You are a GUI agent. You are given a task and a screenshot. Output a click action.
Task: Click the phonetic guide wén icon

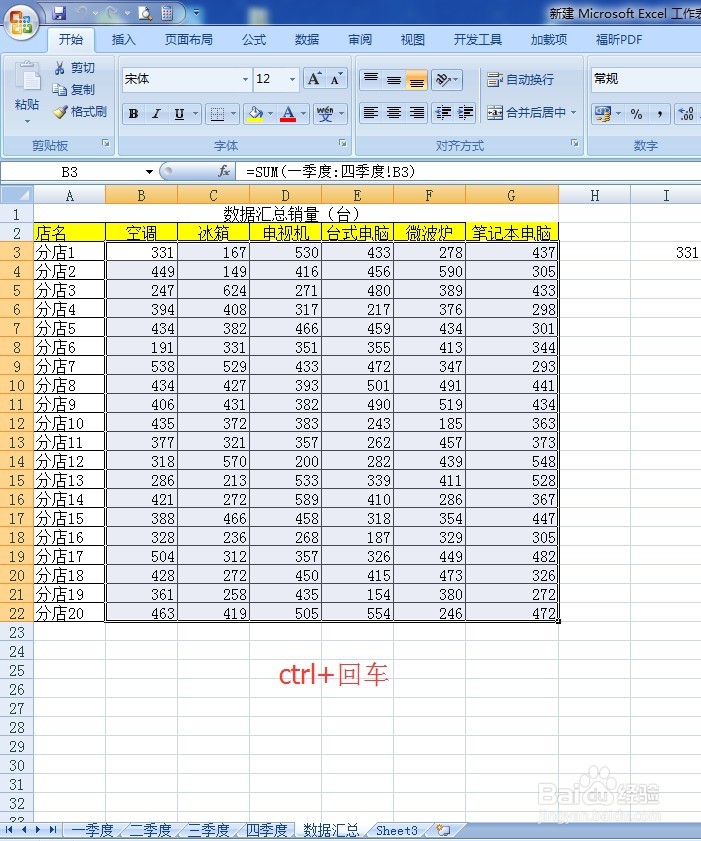click(x=325, y=114)
